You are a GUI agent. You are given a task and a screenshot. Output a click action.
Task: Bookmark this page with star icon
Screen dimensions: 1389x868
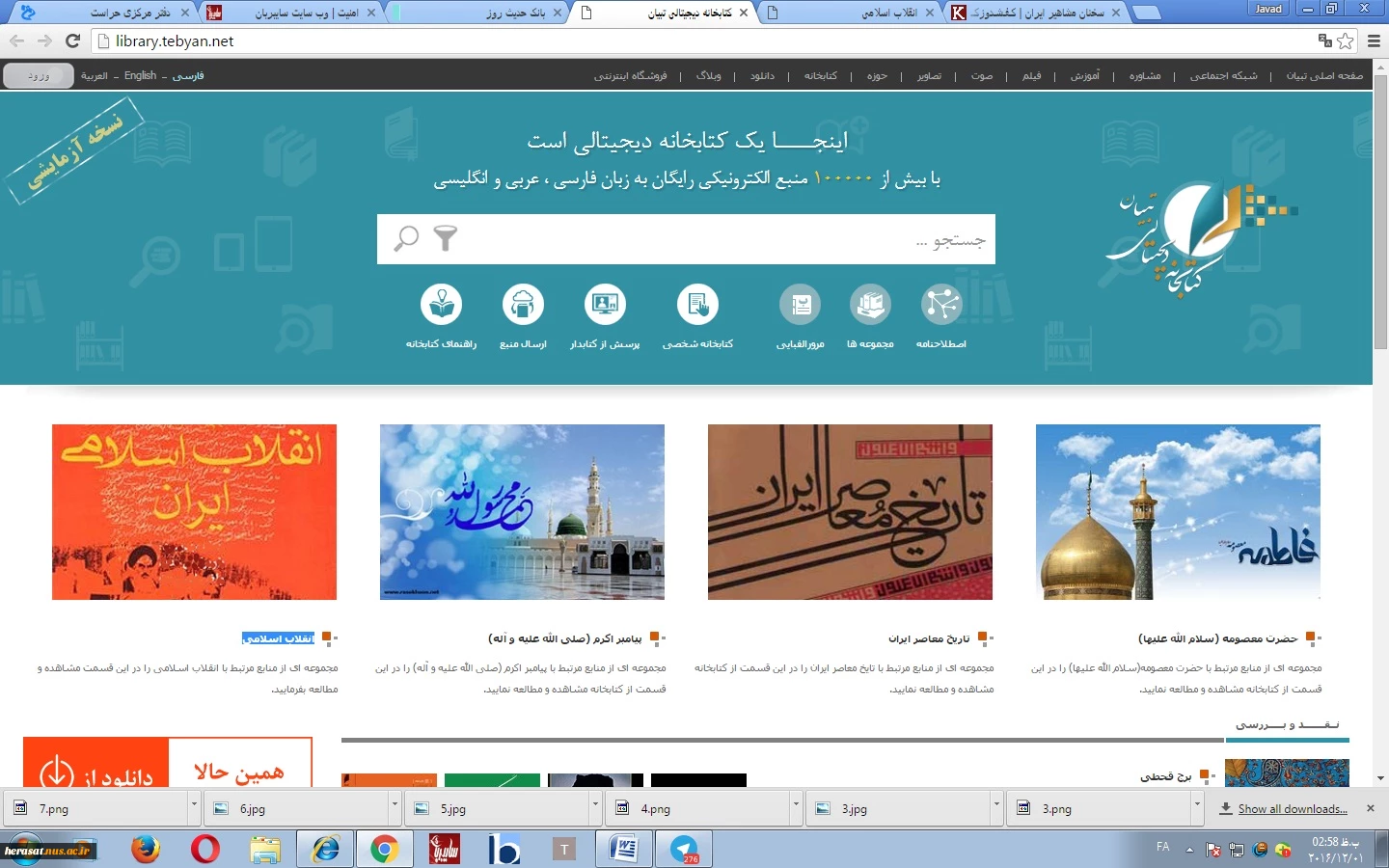pyautogui.click(x=1346, y=41)
